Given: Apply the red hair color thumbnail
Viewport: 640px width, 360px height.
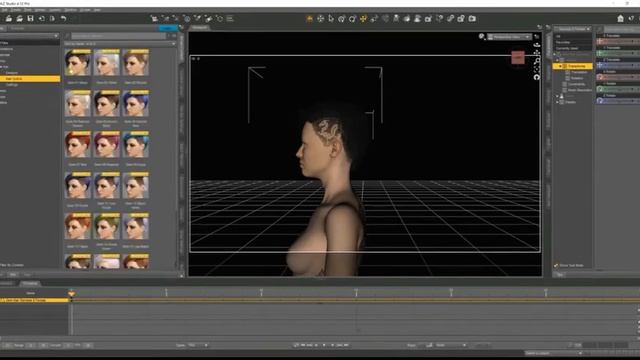Looking at the screenshot, I should [78, 144].
